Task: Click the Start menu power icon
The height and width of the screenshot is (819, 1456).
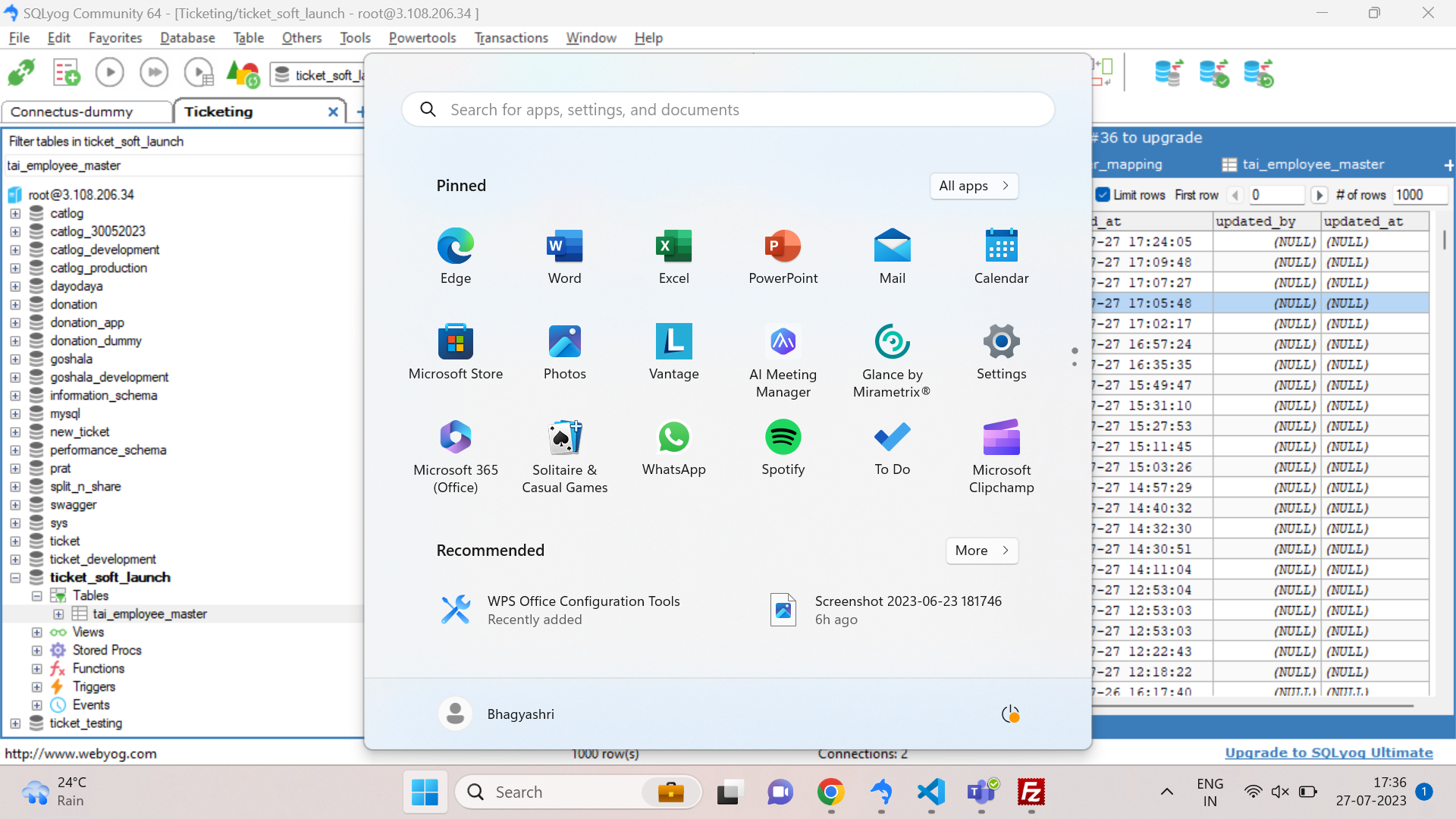Action: pyautogui.click(x=1010, y=714)
